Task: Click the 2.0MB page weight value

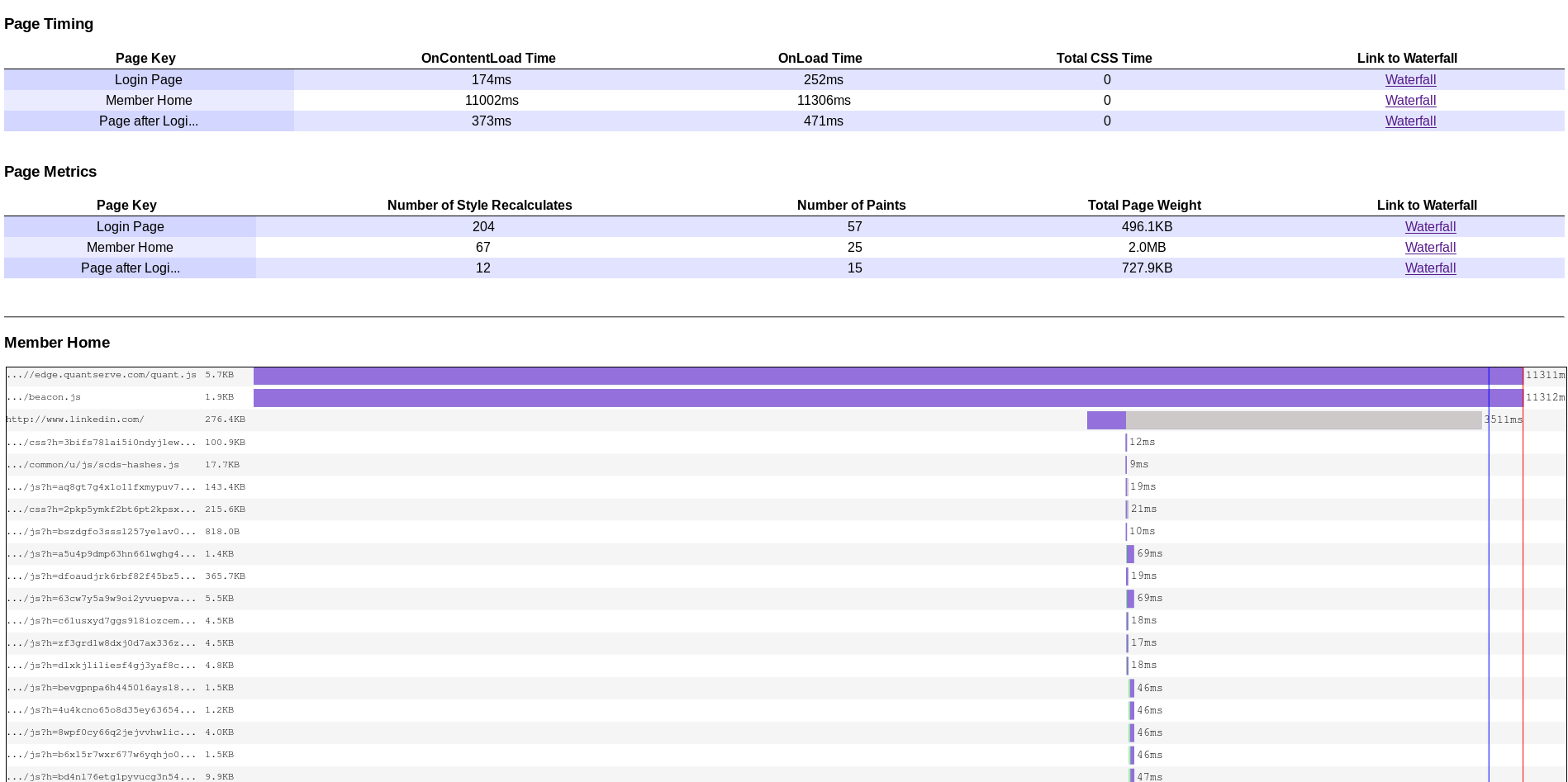Action: coord(1147,248)
